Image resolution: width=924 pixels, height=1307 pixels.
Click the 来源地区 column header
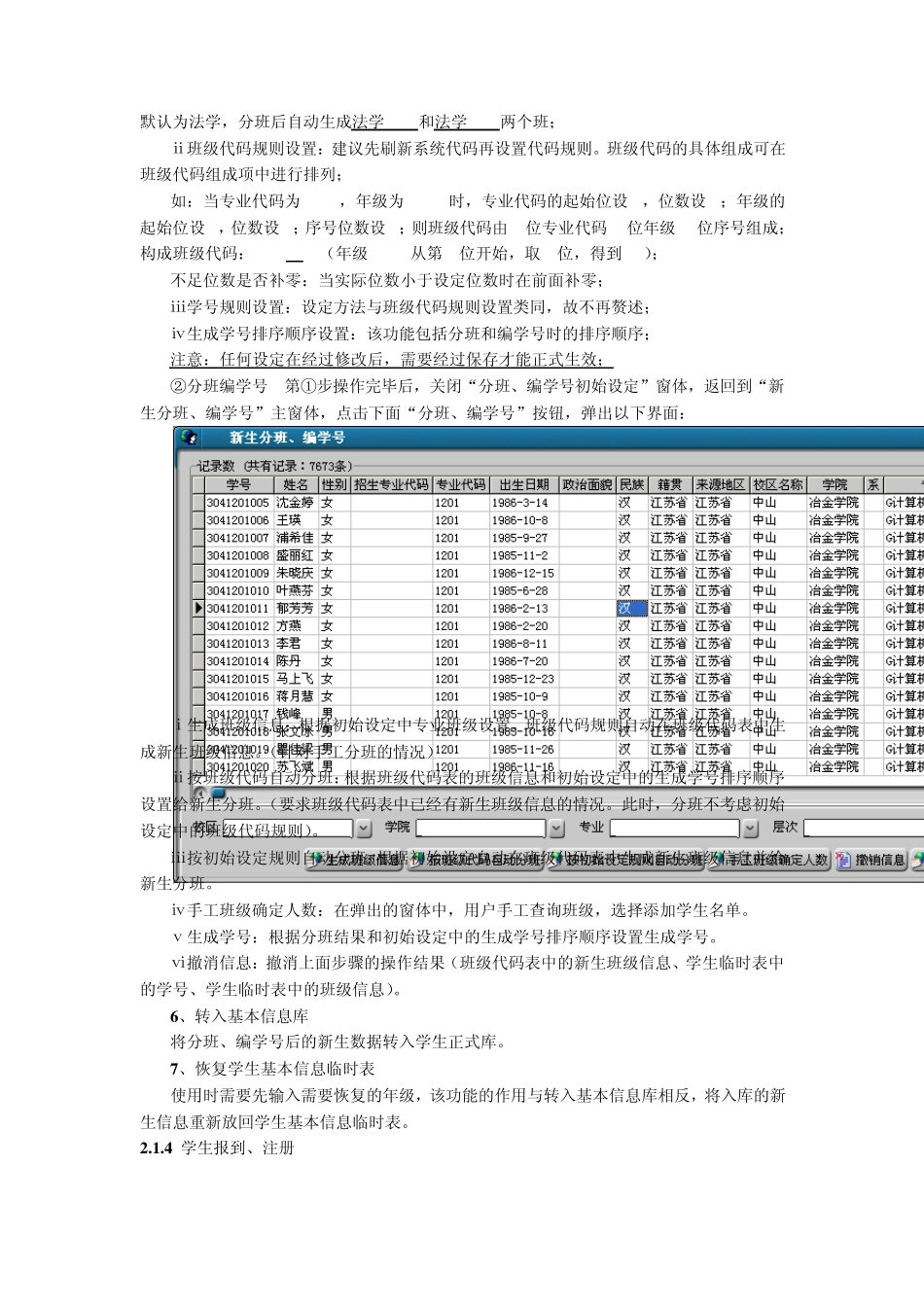[720, 484]
